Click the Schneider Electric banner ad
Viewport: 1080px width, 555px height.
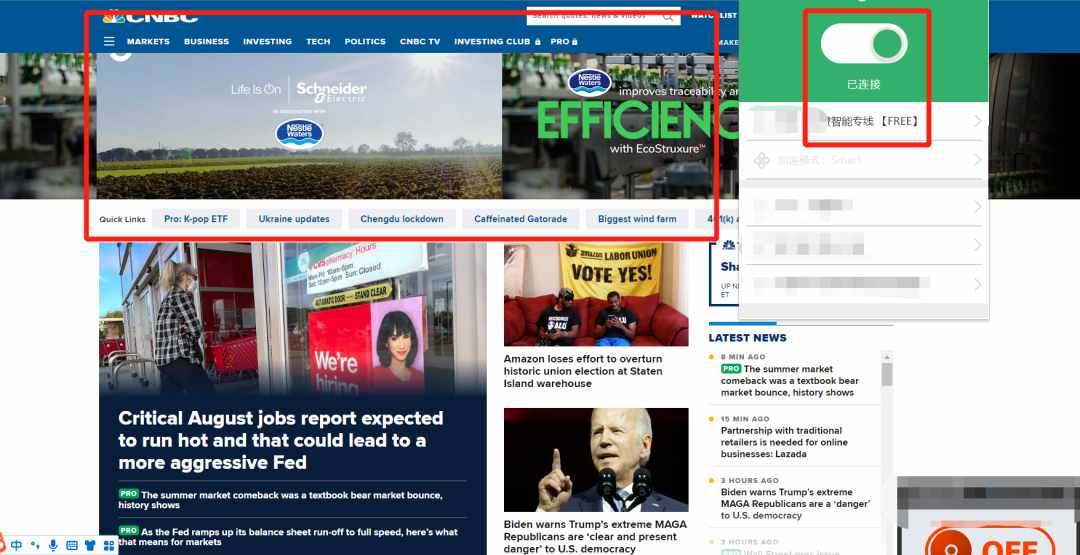(299, 126)
